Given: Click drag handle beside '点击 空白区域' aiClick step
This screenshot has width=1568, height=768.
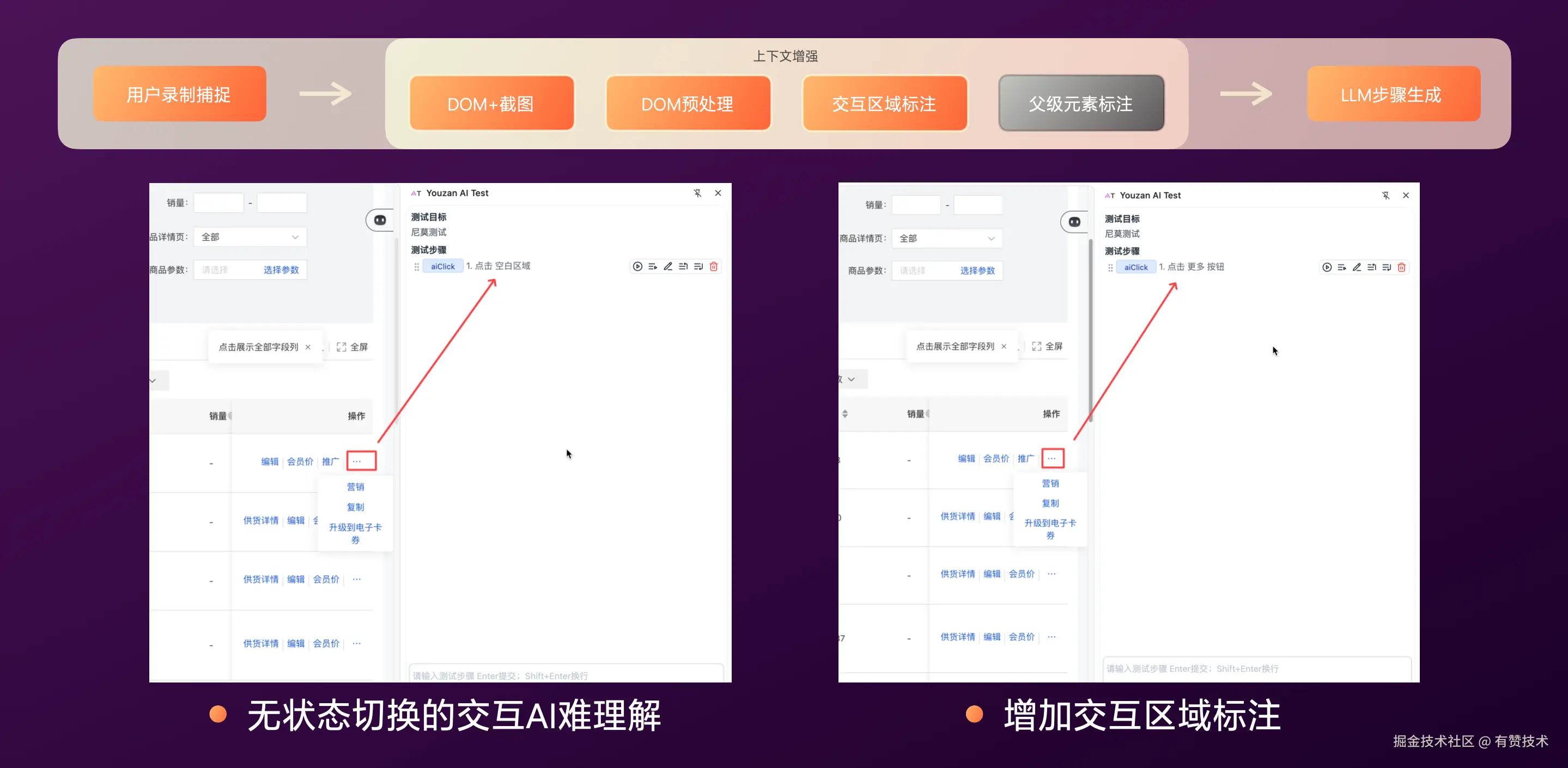Looking at the screenshot, I should pyautogui.click(x=416, y=266).
